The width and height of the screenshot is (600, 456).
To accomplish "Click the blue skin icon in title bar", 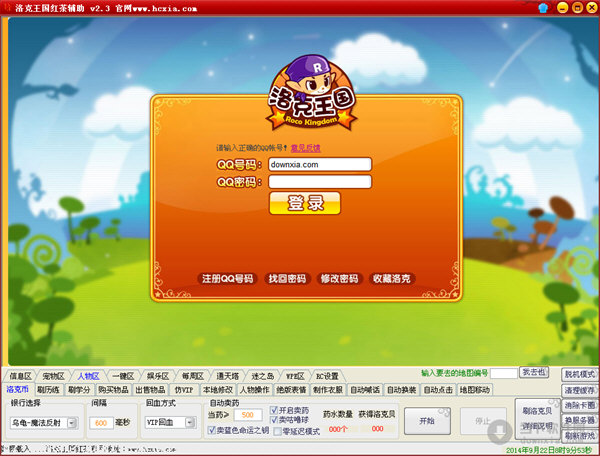I will point(543,7).
